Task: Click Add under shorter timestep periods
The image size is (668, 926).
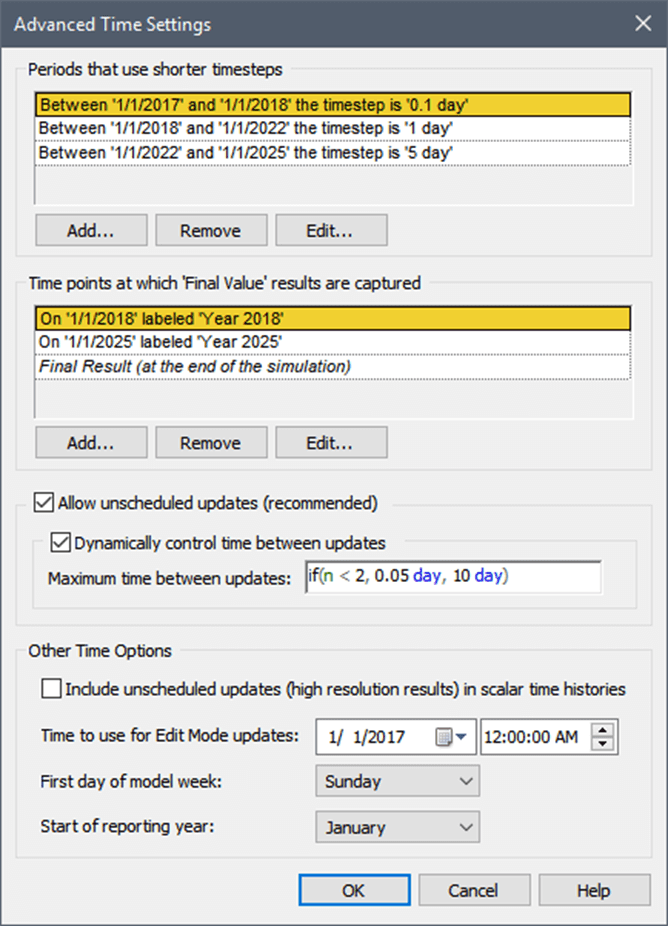Action: [x=91, y=230]
